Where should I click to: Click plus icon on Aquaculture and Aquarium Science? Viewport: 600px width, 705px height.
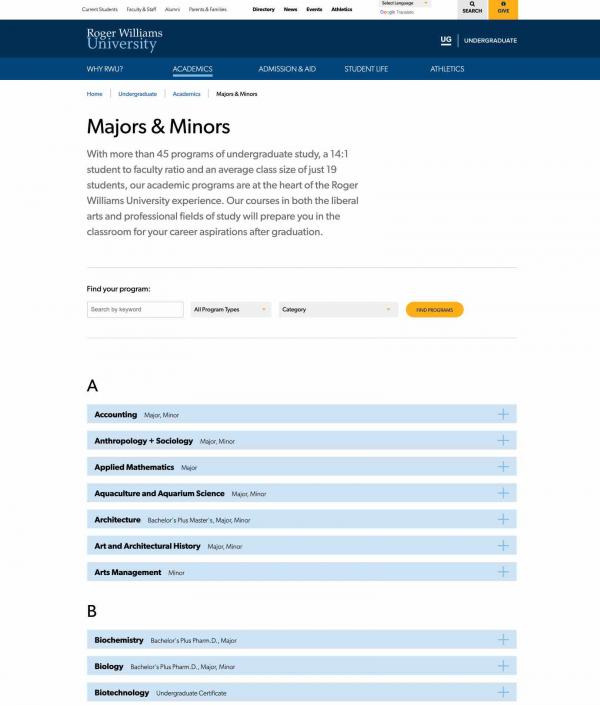coord(503,493)
